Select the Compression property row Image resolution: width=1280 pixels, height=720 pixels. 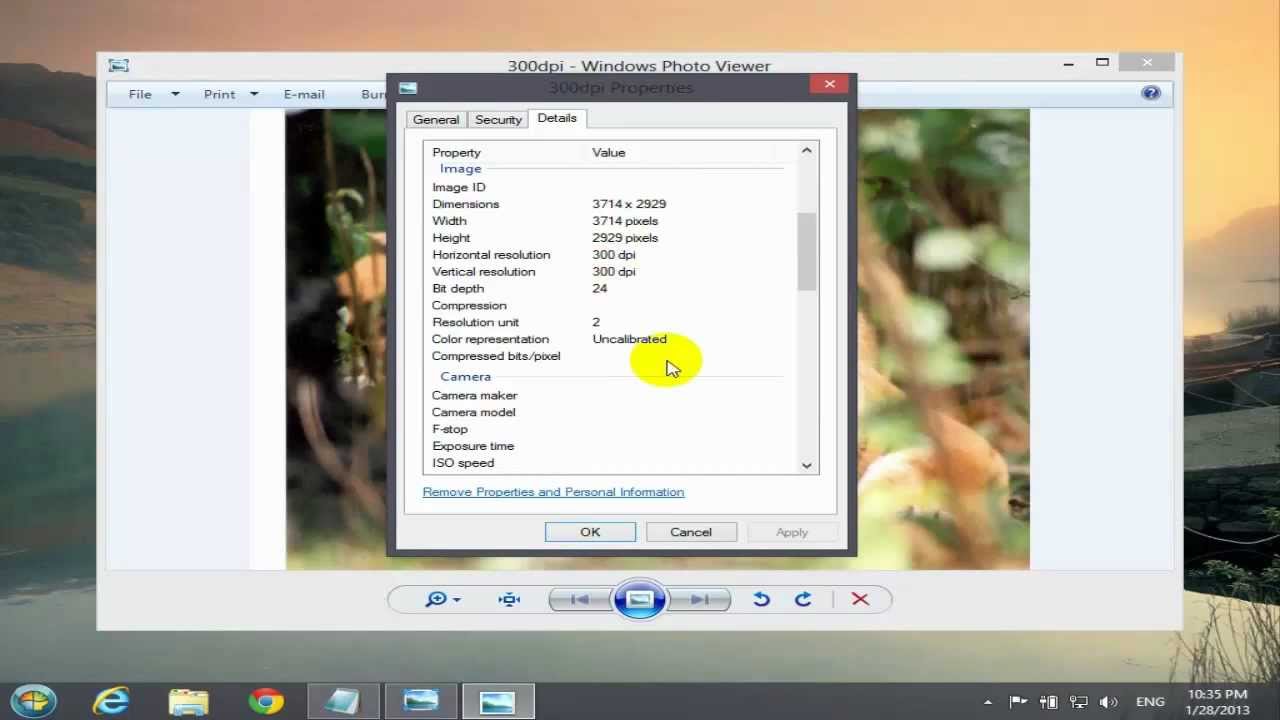(609, 306)
